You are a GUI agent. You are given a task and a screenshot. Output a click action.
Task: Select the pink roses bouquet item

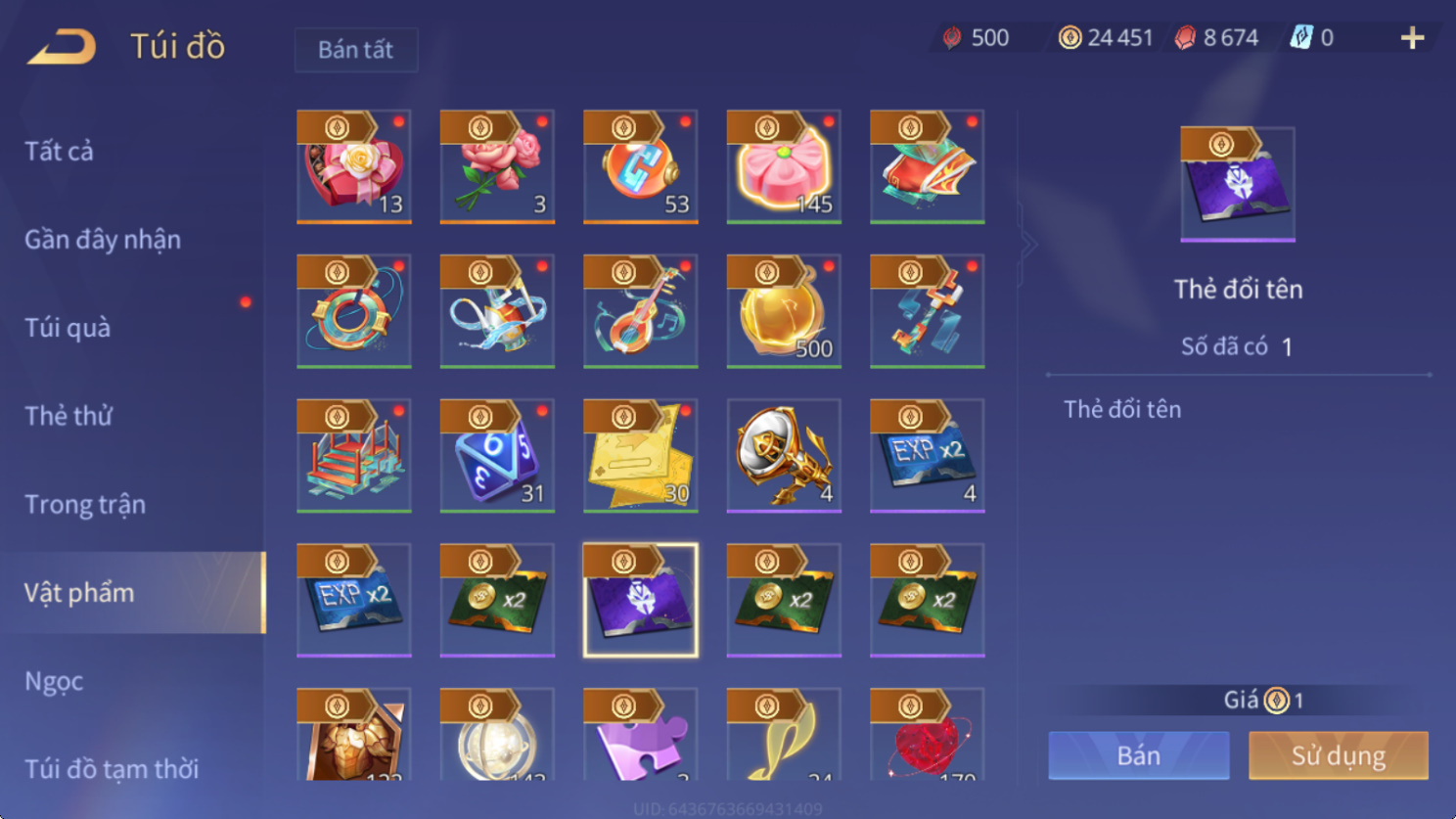(x=497, y=166)
